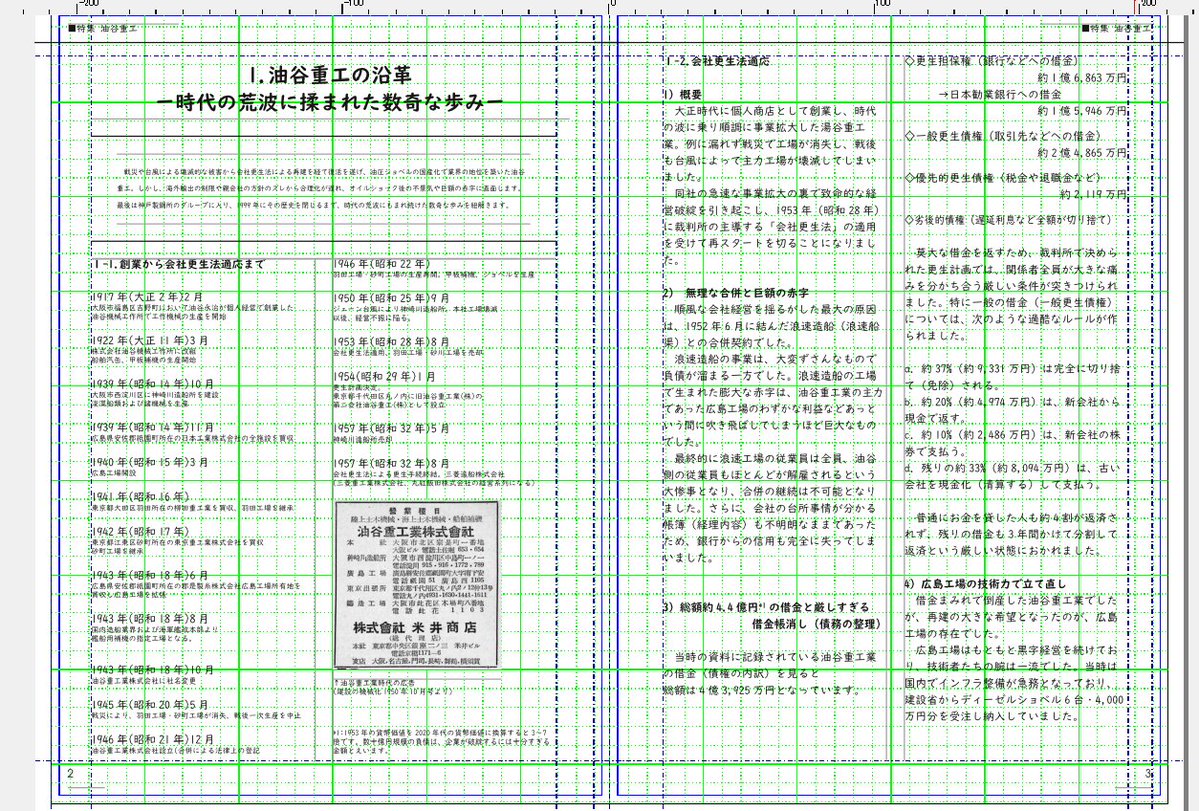Screen dimensions: 1199x811
Task: Click the line '借金帳消し(債務の整理)'
Action: [816, 624]
